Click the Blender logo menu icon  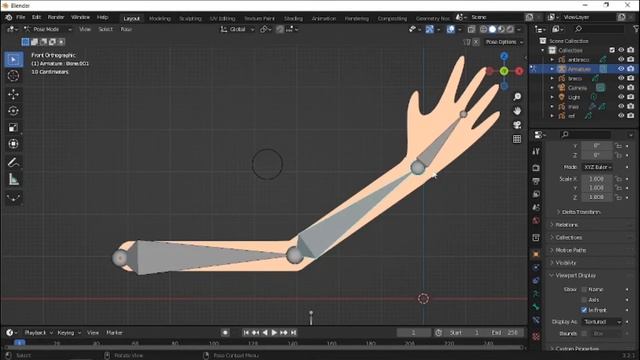click(9, 17)
